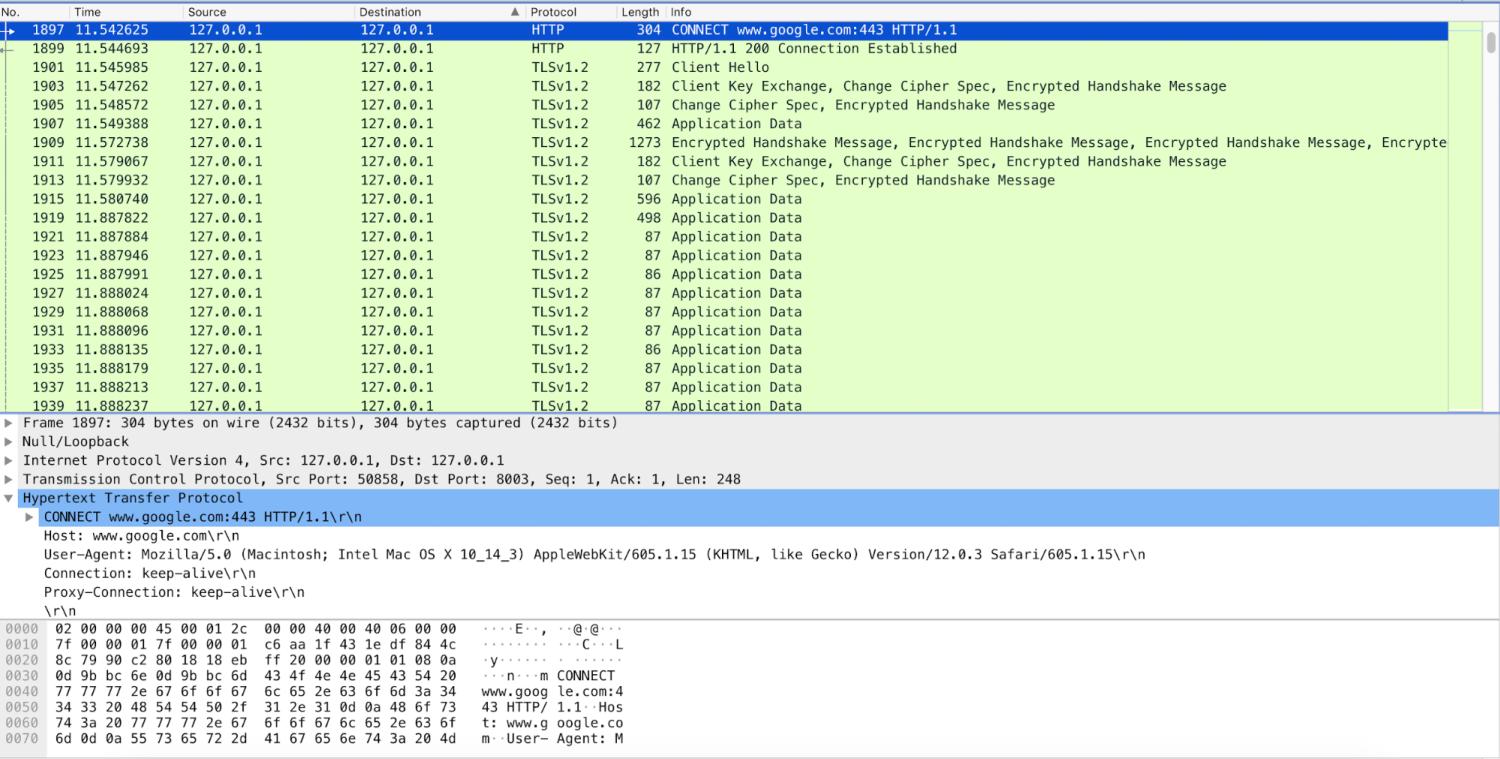Select packet 1909 with length 1273
This screenshot has width=1500, height=759.
pos(700,143)
